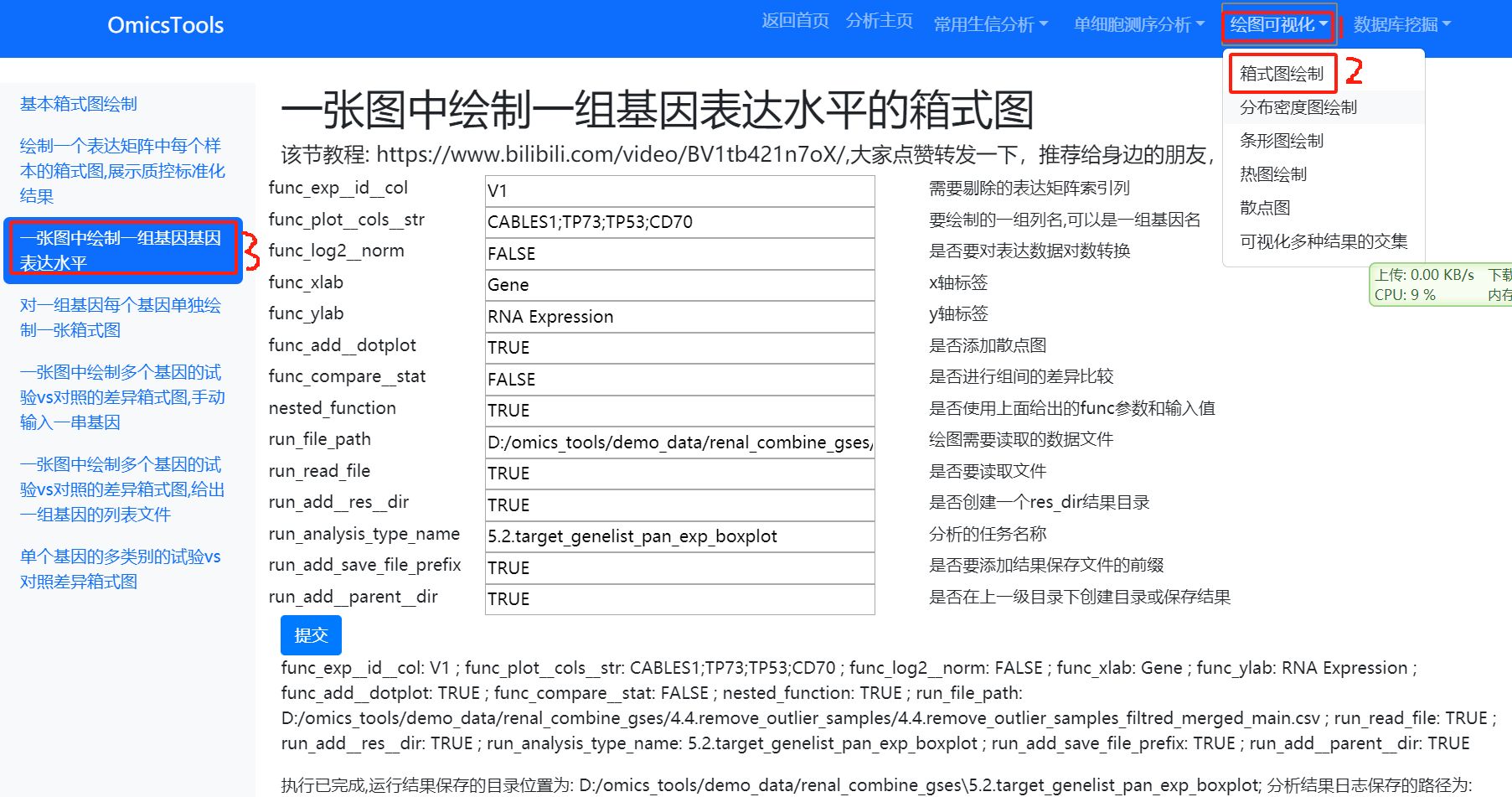1512x797 pixels.
Task: Click the func_xlab field containing Gene
Action: (680, 285)
